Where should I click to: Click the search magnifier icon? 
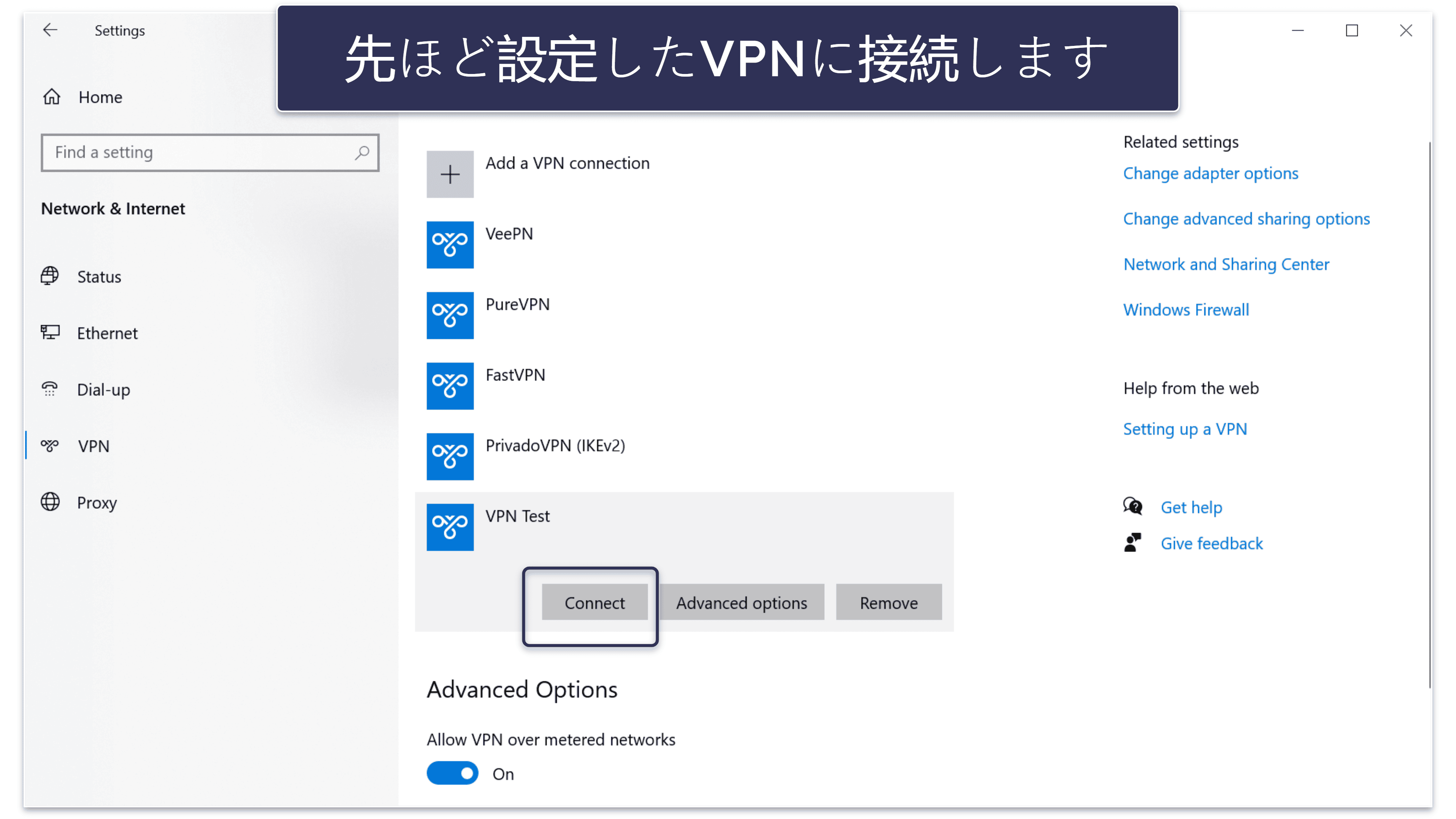(x=362, y=152)
